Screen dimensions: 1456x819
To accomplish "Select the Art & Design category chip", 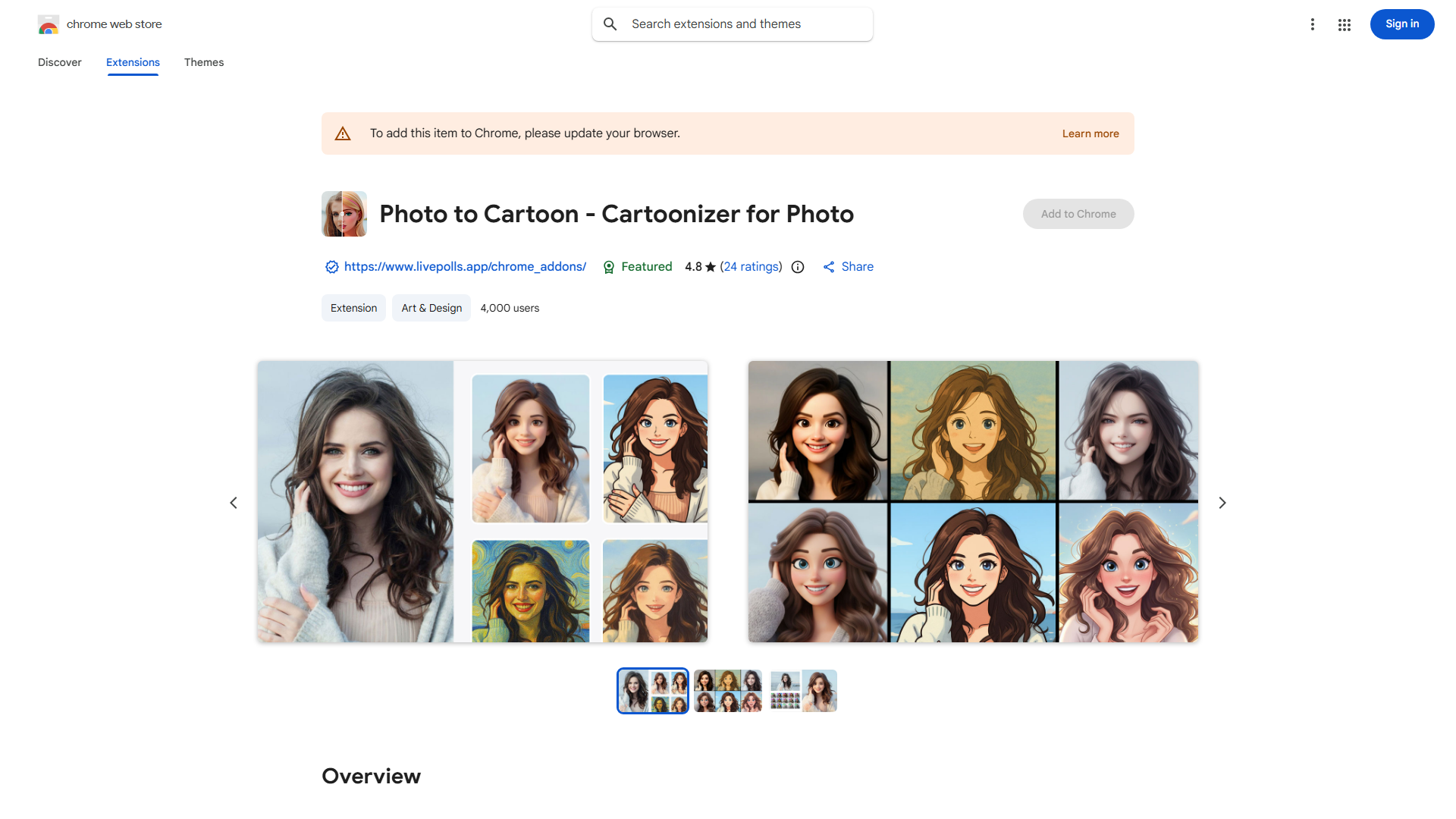I will [431, 308].
